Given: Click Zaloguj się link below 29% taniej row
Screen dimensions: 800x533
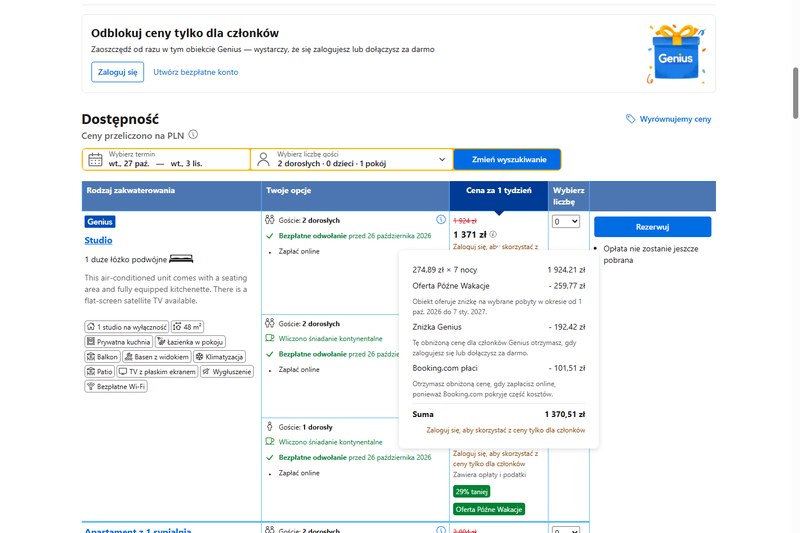Looking at the screenshot, I should pos(495,459).
